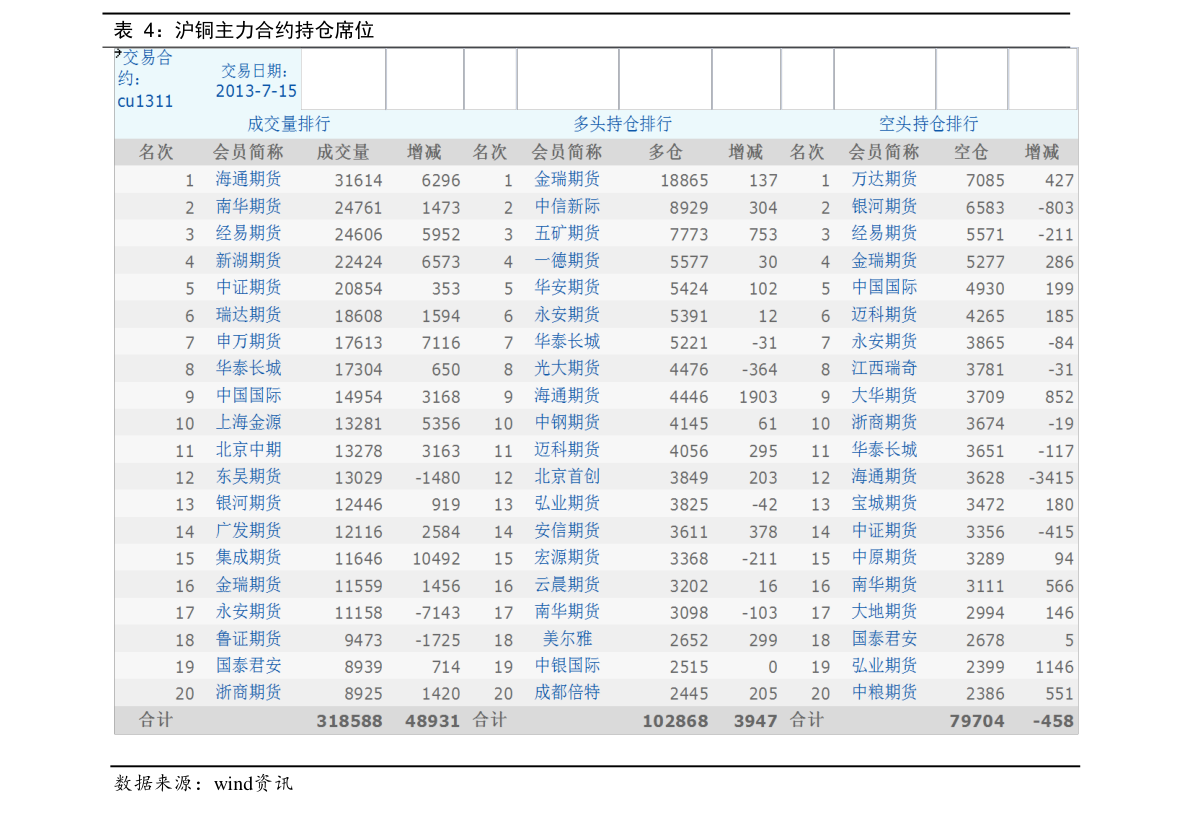This screenshot has height=814, width=1191.
Task: Select the 集成期货 member link
Action: click(x=248, y=557)
